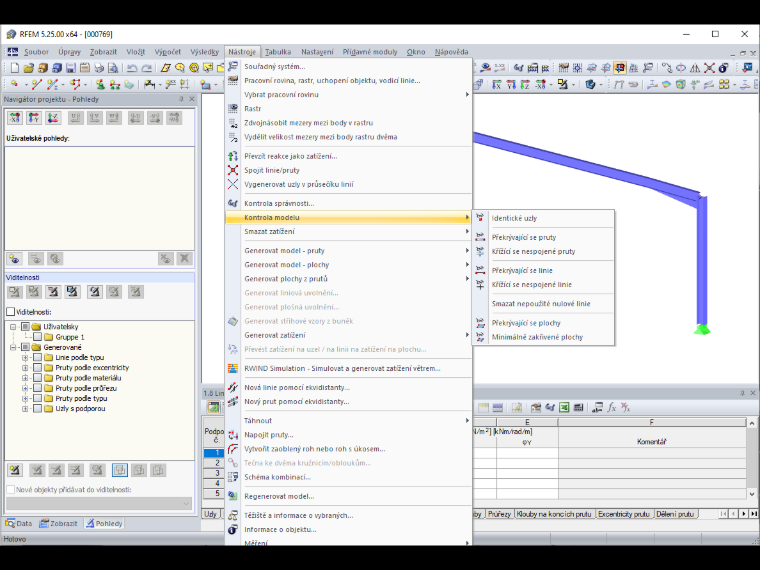Image resolution: width=760 pixels, height=570 pixels.
Task: Click the first visibility icon under Viditelnosti
Action: click(x=15, y=292)
